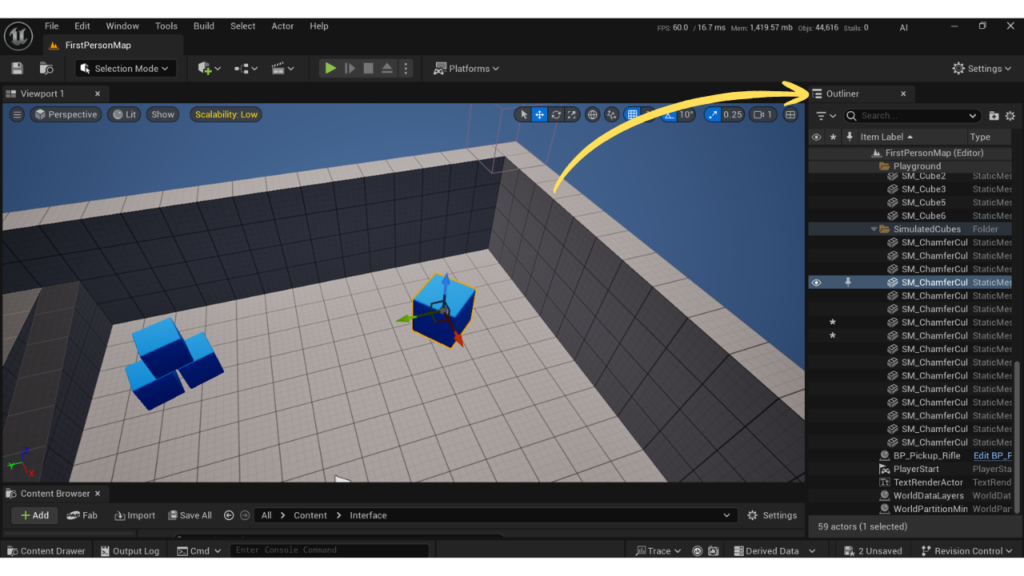Screen dimensions: 1024x576
Task: Open the Edit menu
Action: [82, 26]
